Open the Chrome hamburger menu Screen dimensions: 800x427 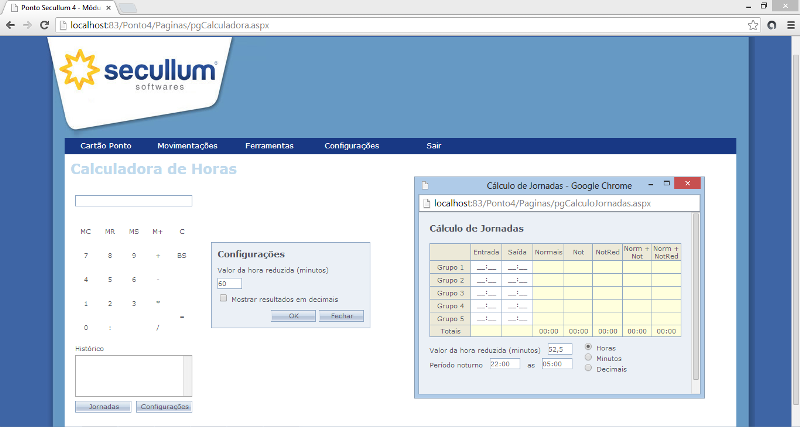point(788,24)
